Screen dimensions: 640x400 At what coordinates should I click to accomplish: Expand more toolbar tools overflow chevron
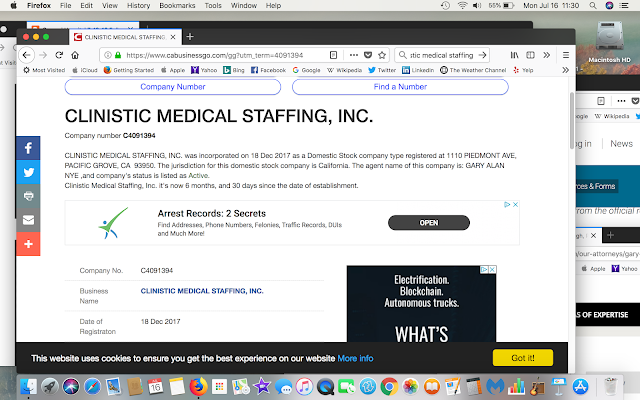pos(547,55)
